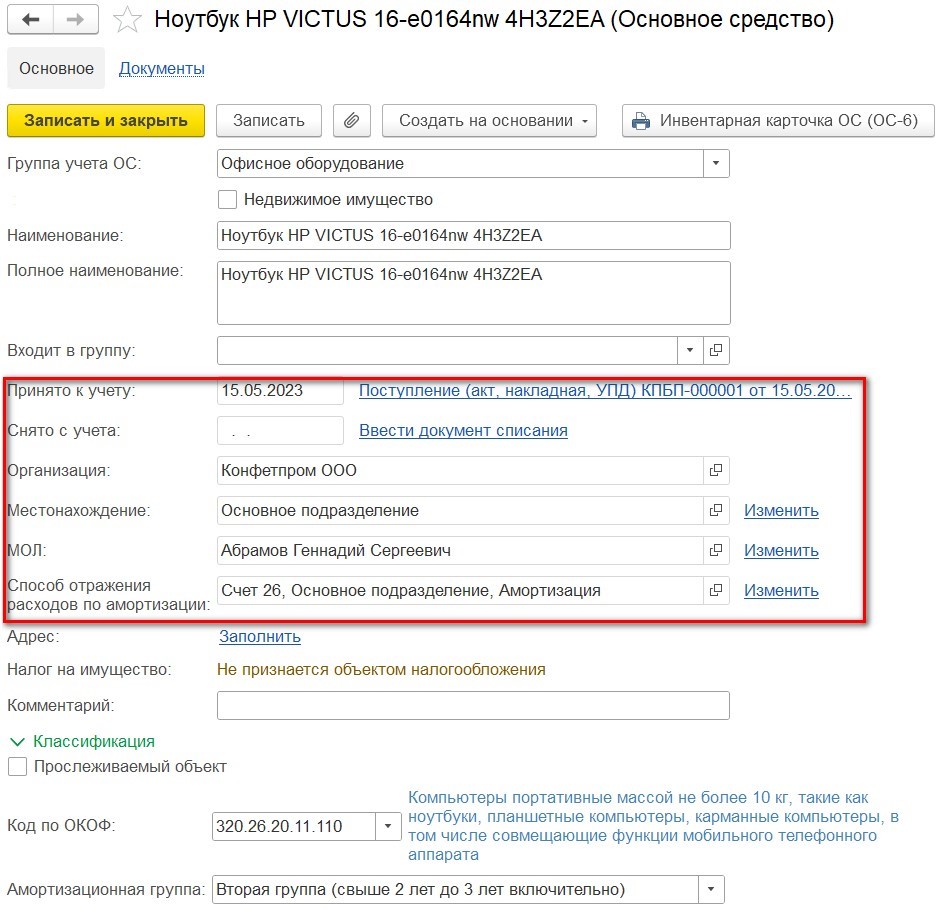
Task: Click the Вторая группа amortization group field
Action: coord(456,890)
